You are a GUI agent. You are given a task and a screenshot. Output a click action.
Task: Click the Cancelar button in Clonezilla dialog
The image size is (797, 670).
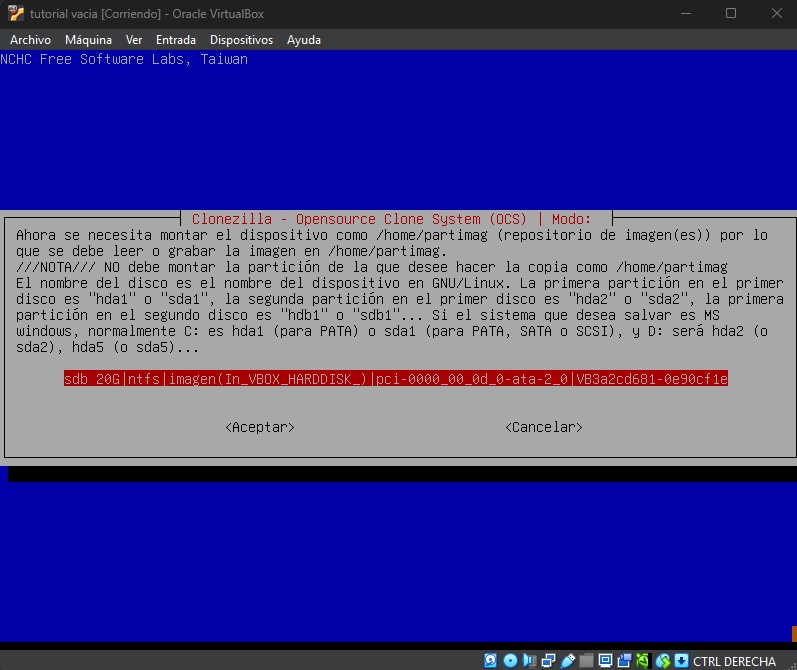pos(544,427)
